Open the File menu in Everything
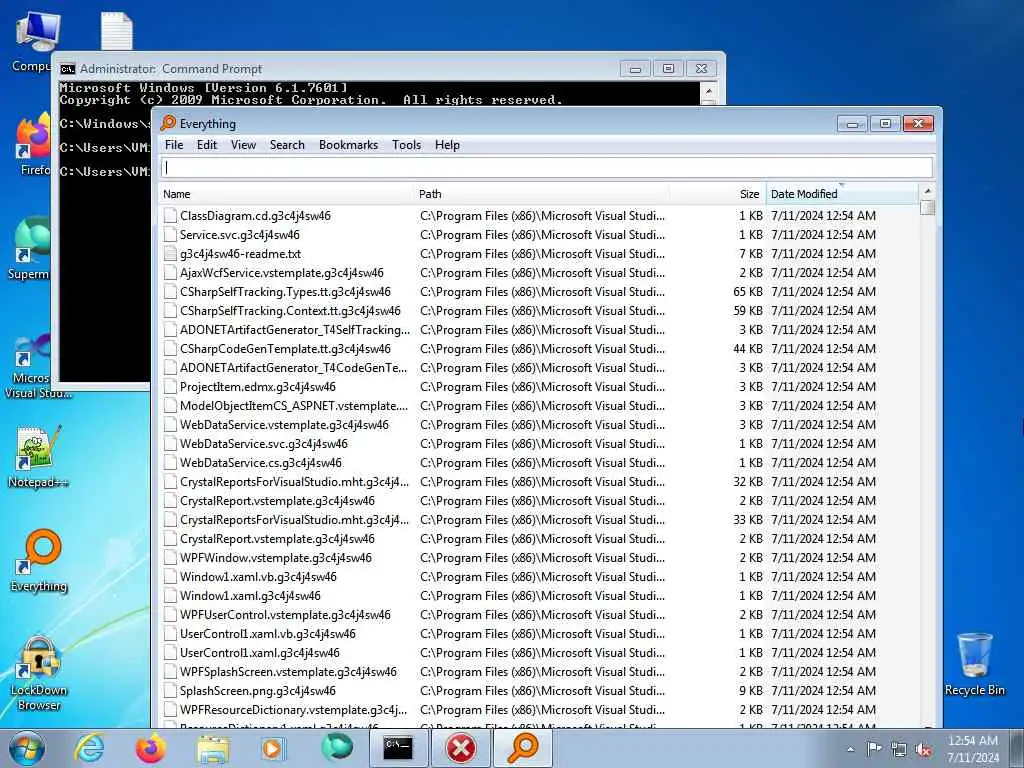Image resolution: width=1024 pixels, height=768 pixels. (x=174, y=145)
